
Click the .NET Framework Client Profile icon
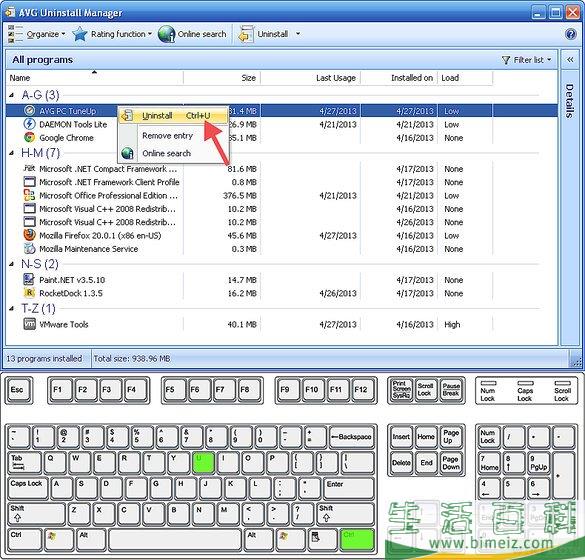29,182
